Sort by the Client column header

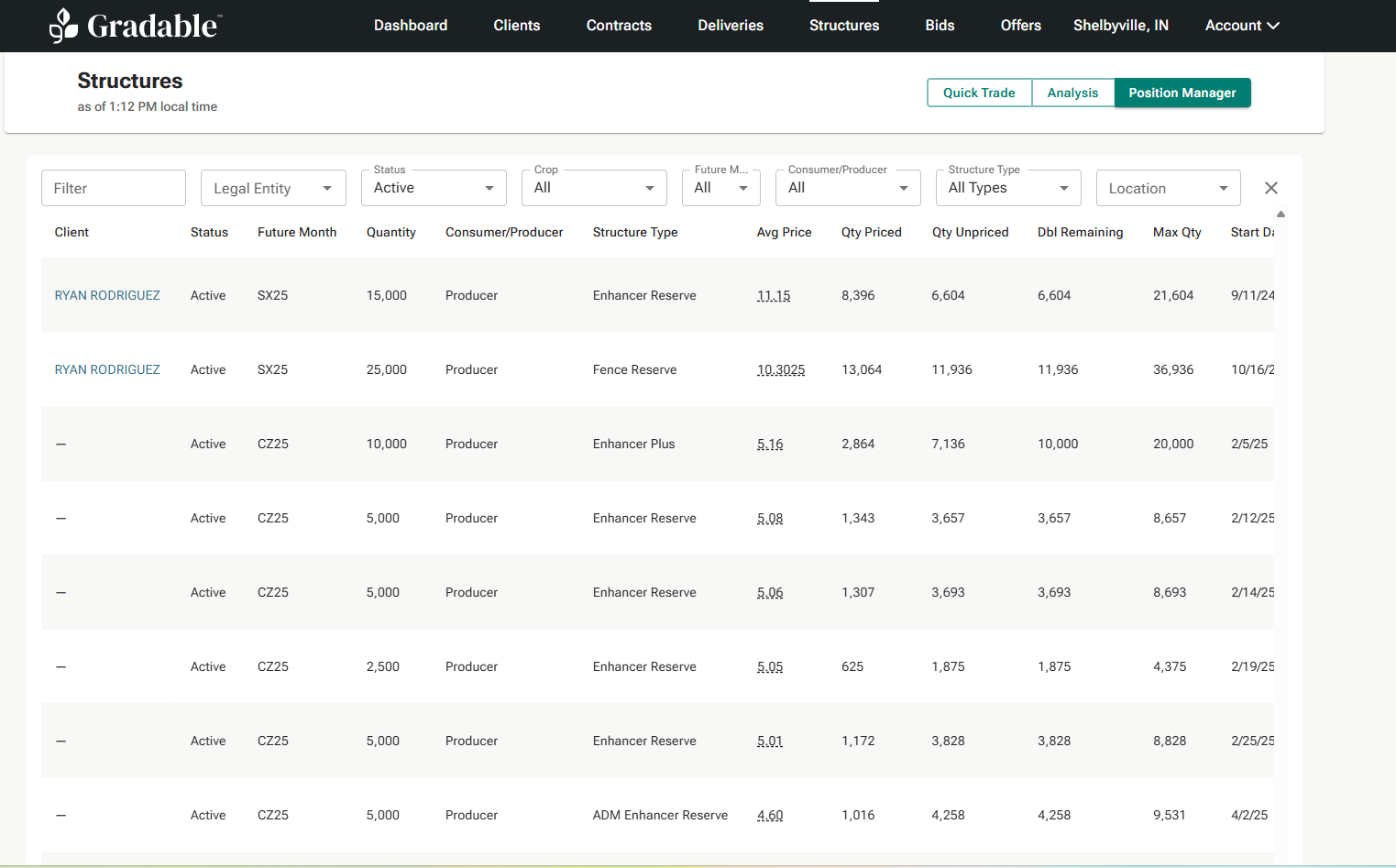pyautogui.click(x=71, y=232)
